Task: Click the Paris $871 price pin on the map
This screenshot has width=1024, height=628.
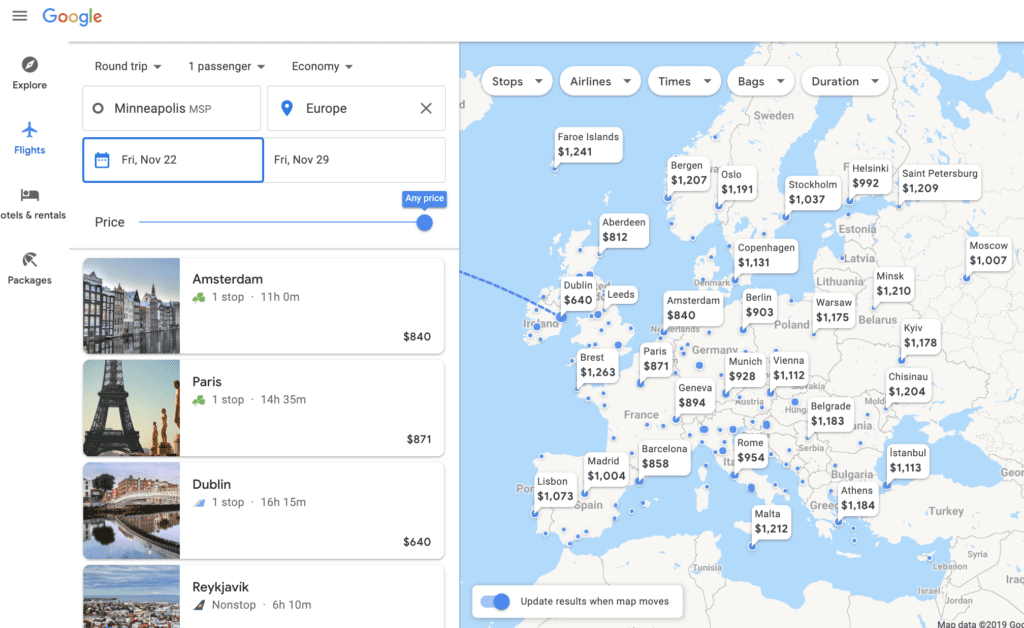Action: point(657,360)
